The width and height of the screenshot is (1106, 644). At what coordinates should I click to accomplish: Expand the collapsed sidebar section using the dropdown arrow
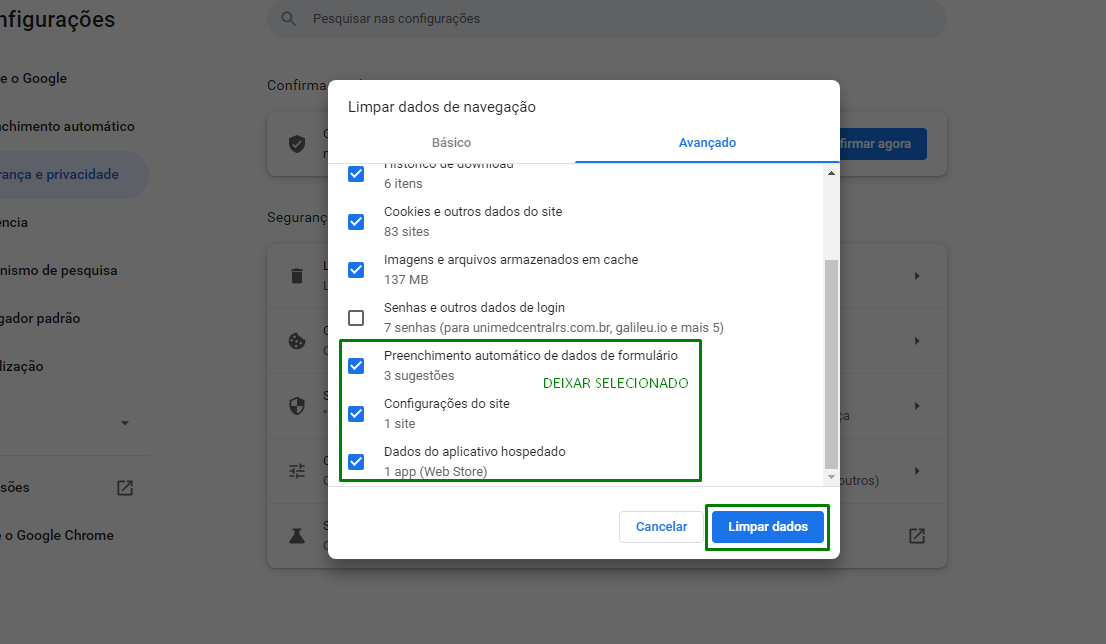coord(125,423)
